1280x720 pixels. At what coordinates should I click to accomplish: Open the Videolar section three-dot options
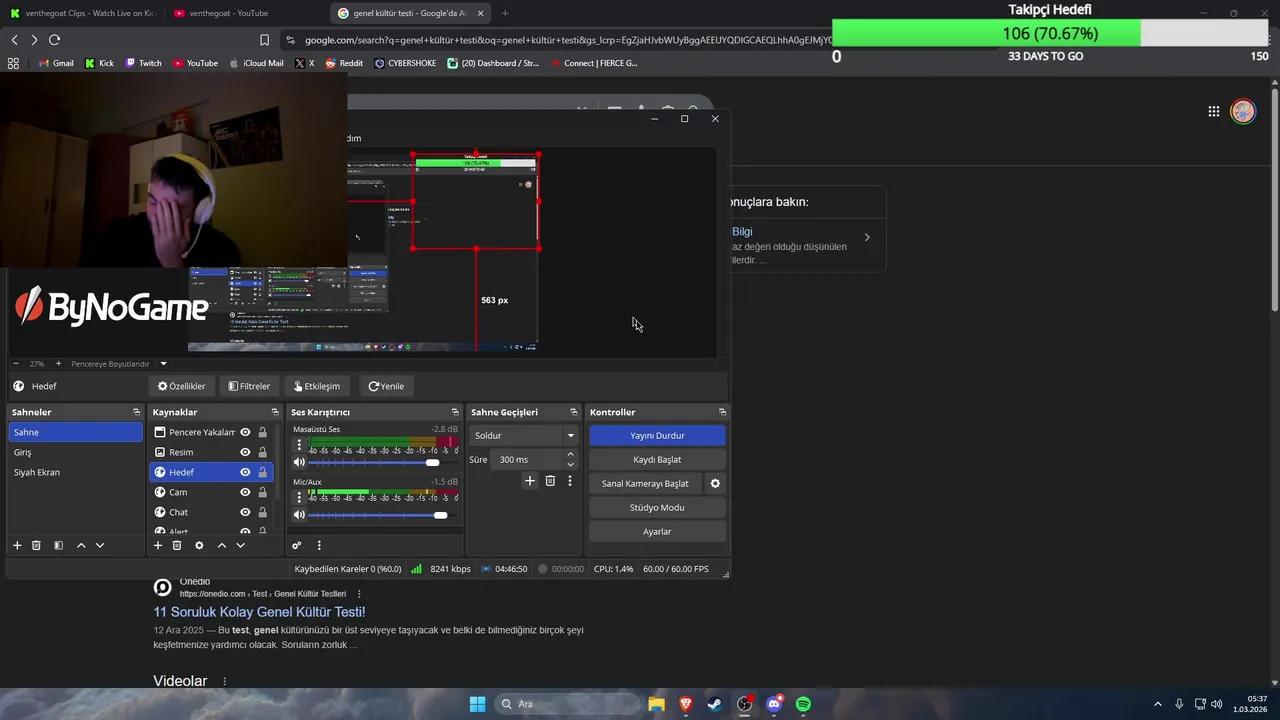[224, 681]
